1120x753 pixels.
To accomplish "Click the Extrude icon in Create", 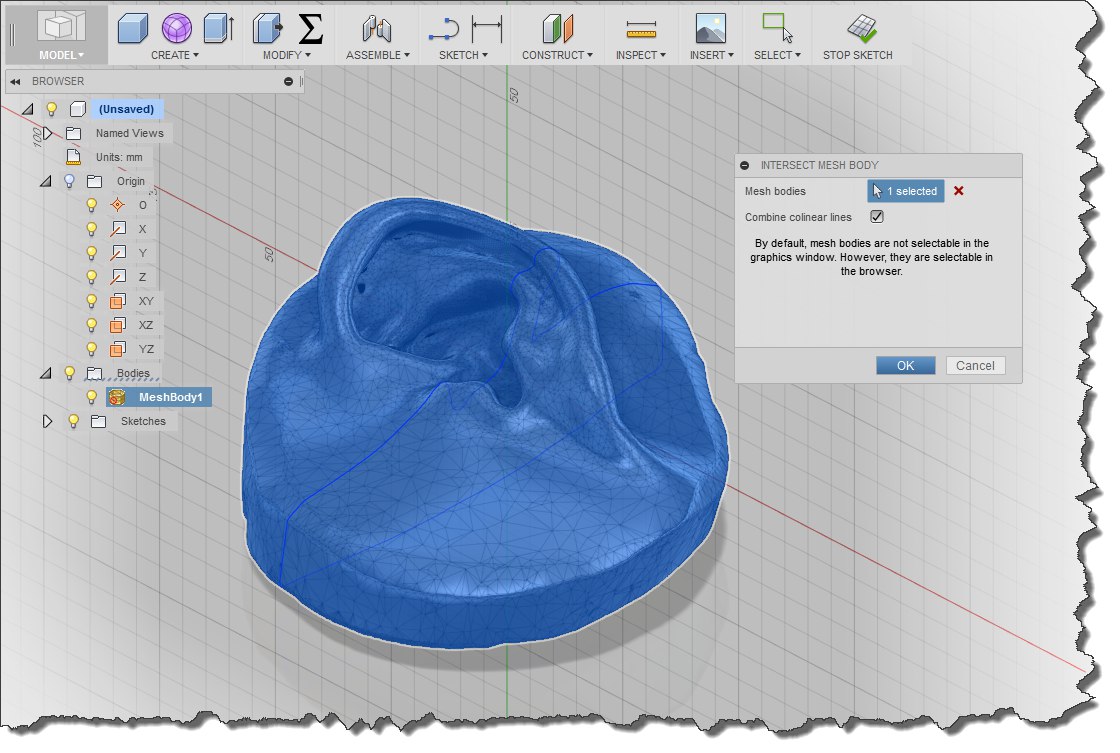I will tap(219, 29).
